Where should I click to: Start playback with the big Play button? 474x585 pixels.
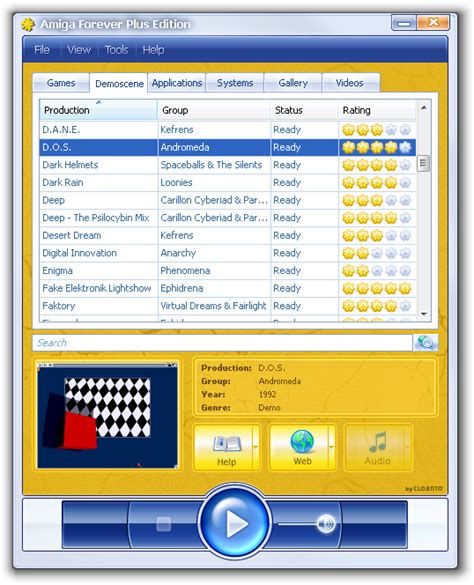coord(235,523)
